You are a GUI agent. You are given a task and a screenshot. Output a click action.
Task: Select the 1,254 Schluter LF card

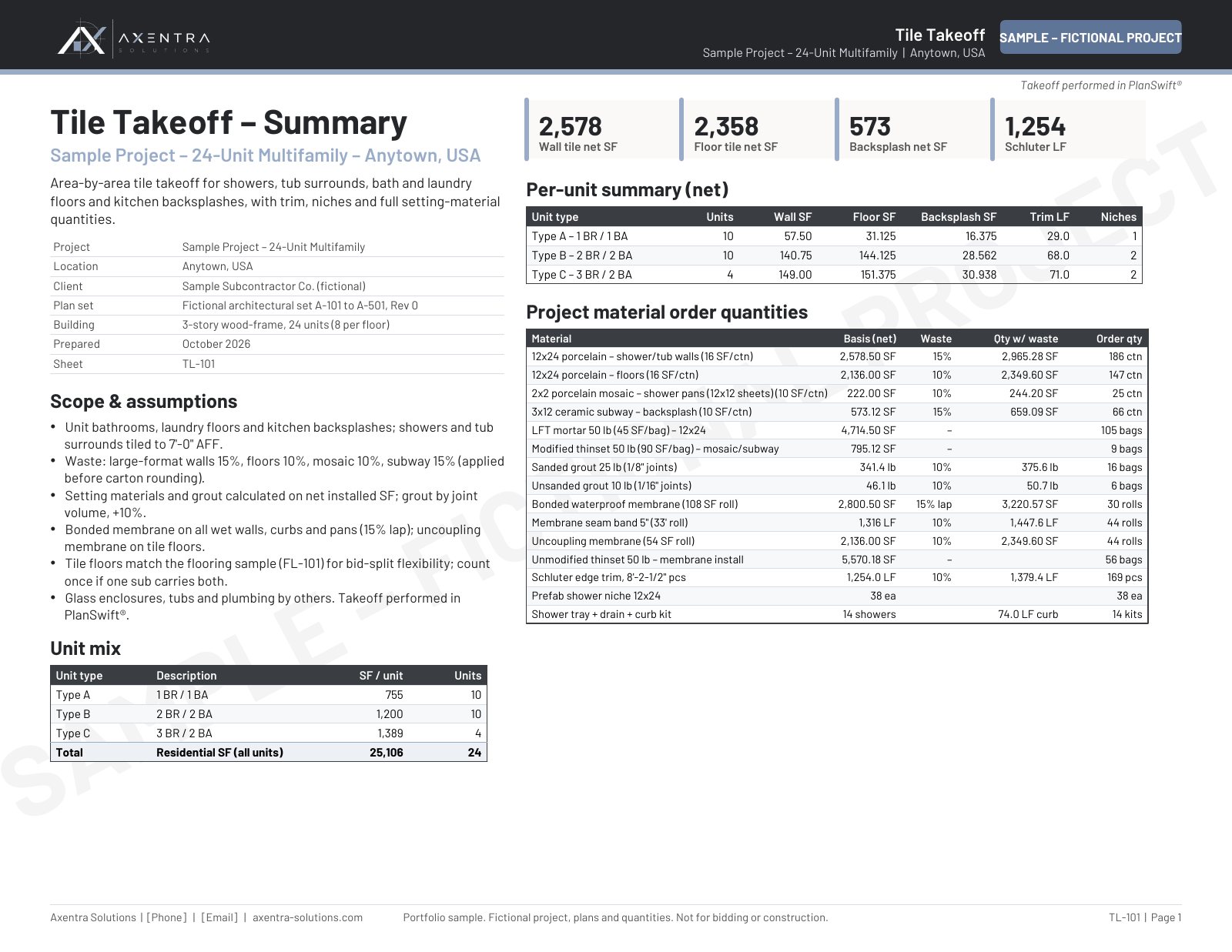(1068, 130)
